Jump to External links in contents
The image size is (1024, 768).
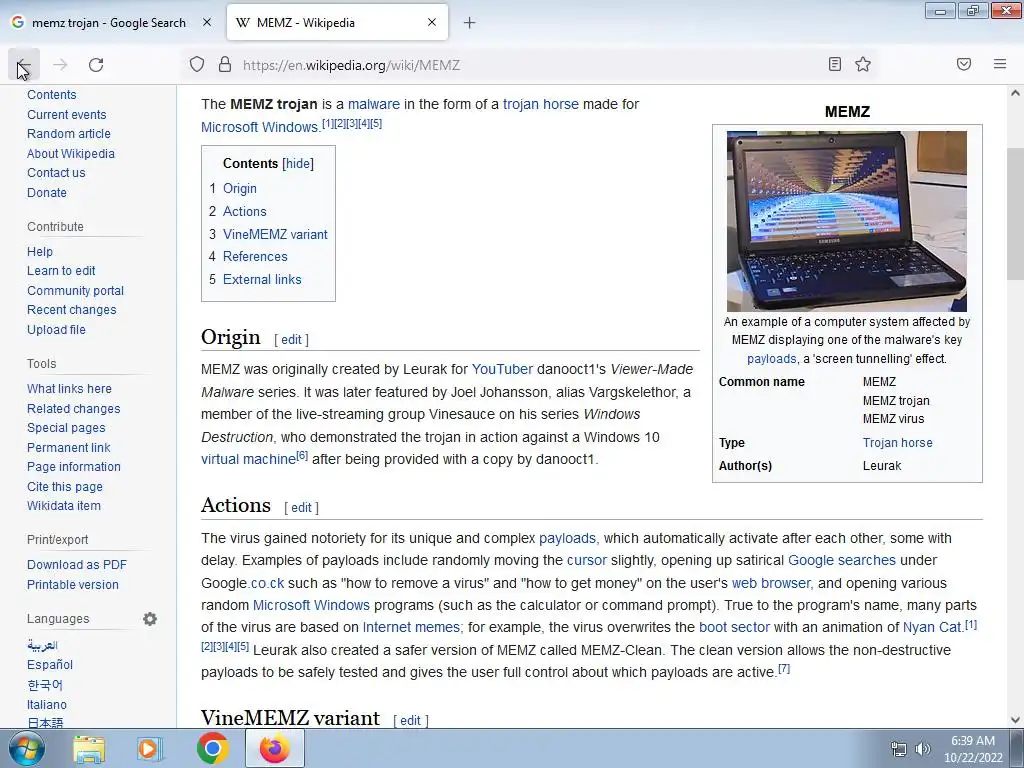tap(262, 279)
